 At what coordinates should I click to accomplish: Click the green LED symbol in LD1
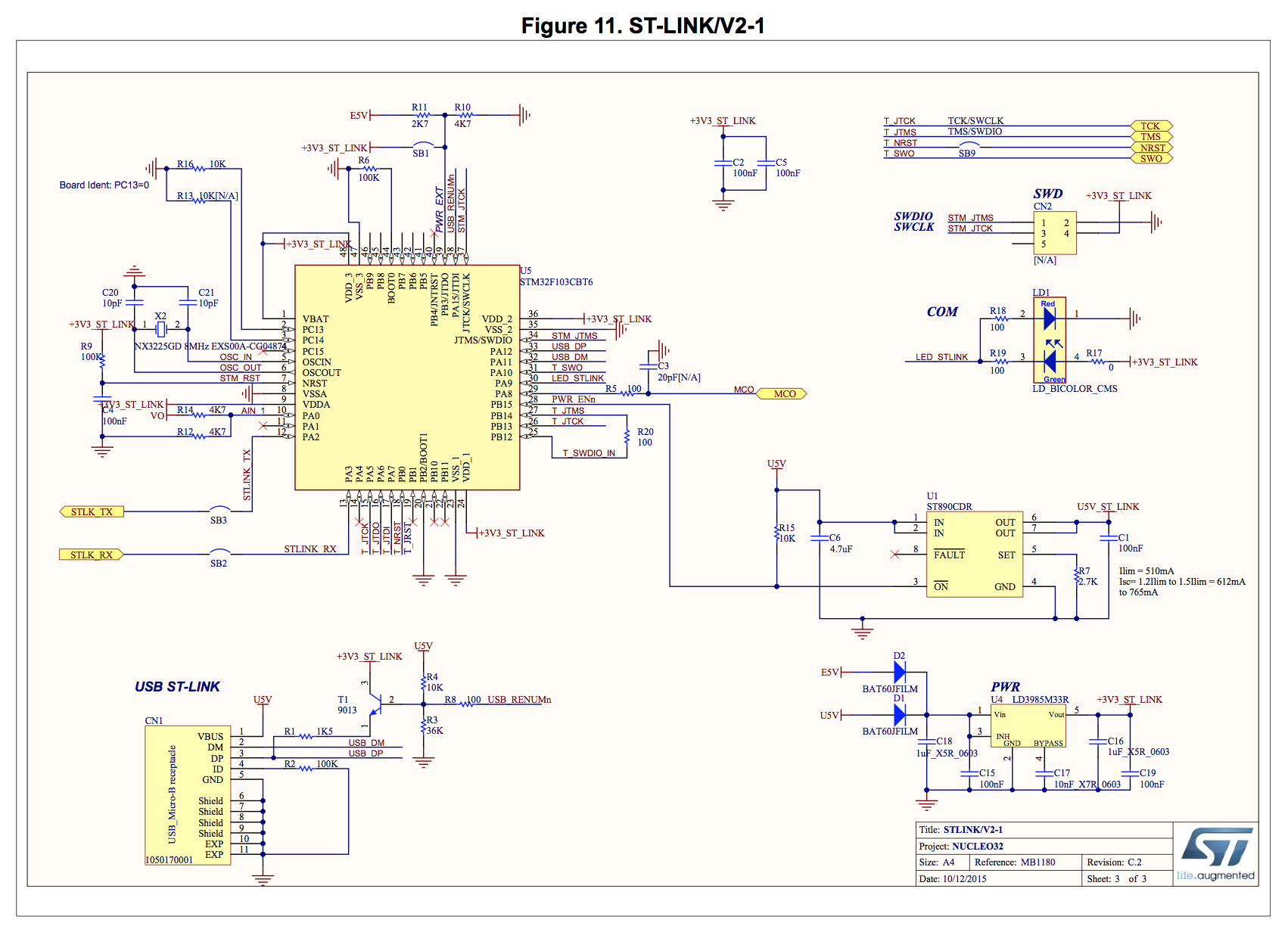pyautogui.click(x=1049, y=361)
